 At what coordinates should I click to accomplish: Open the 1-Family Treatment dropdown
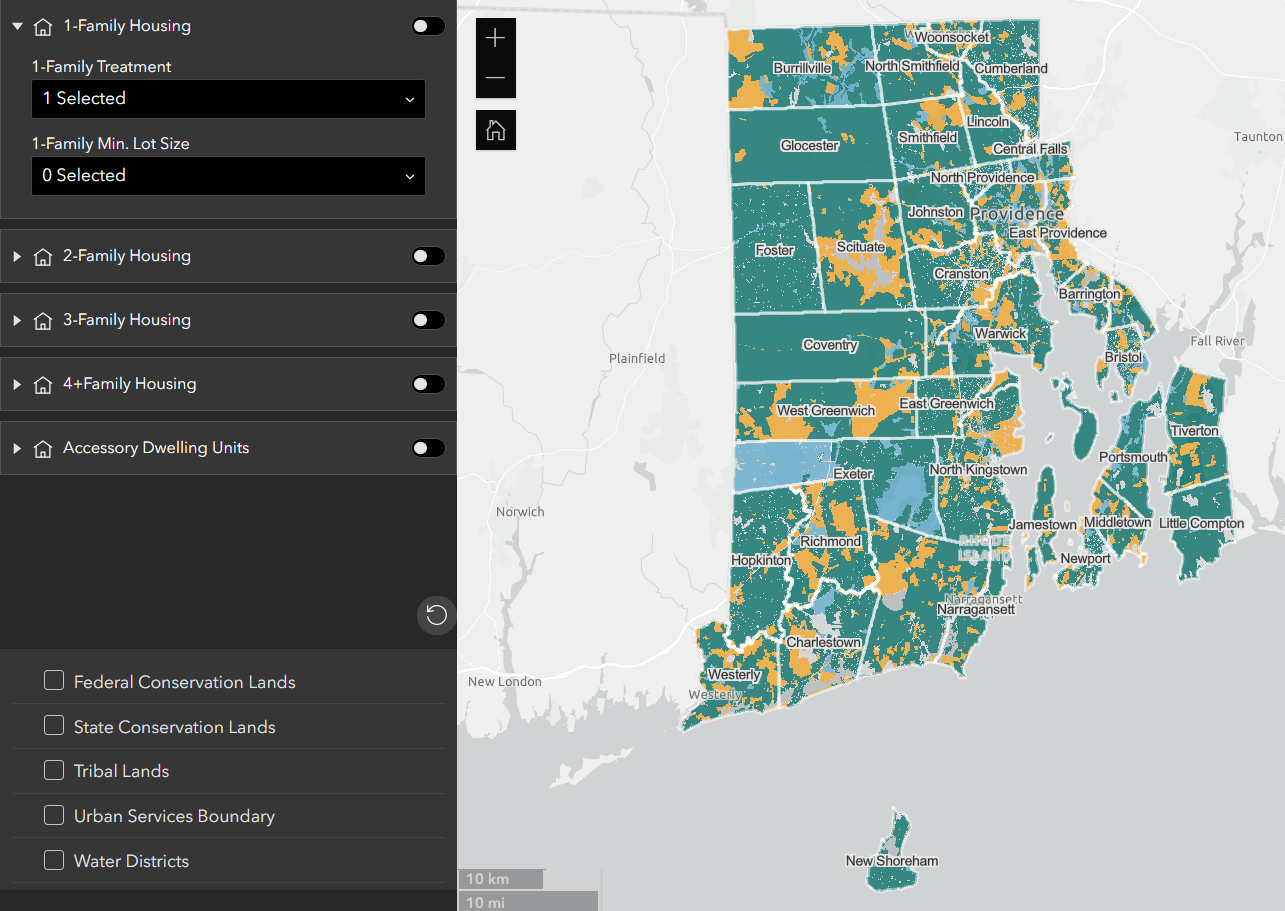click(228, 99)
